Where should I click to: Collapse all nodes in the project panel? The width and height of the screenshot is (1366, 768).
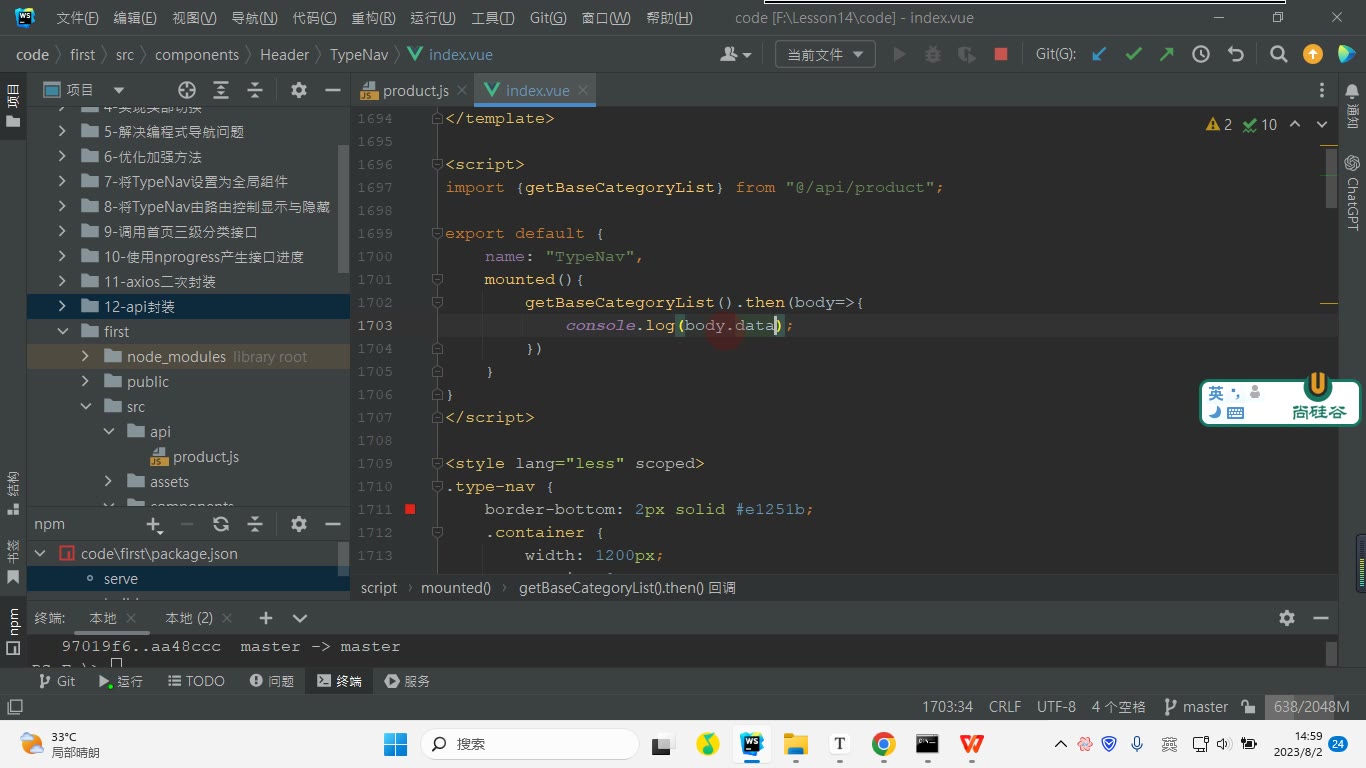pos(255,90)
